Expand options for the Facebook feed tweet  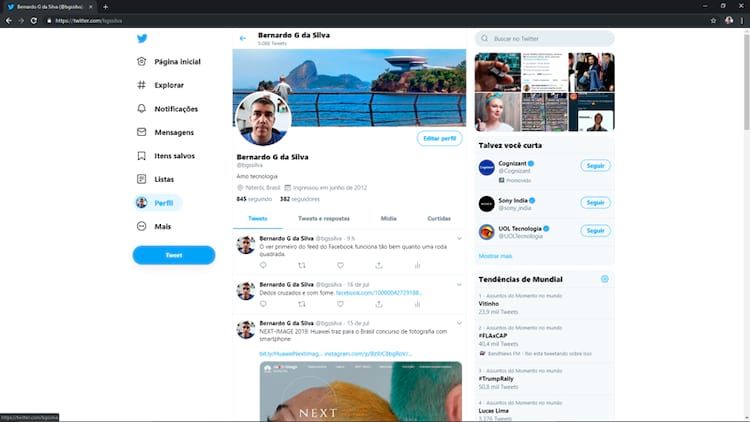click(459, 238)
